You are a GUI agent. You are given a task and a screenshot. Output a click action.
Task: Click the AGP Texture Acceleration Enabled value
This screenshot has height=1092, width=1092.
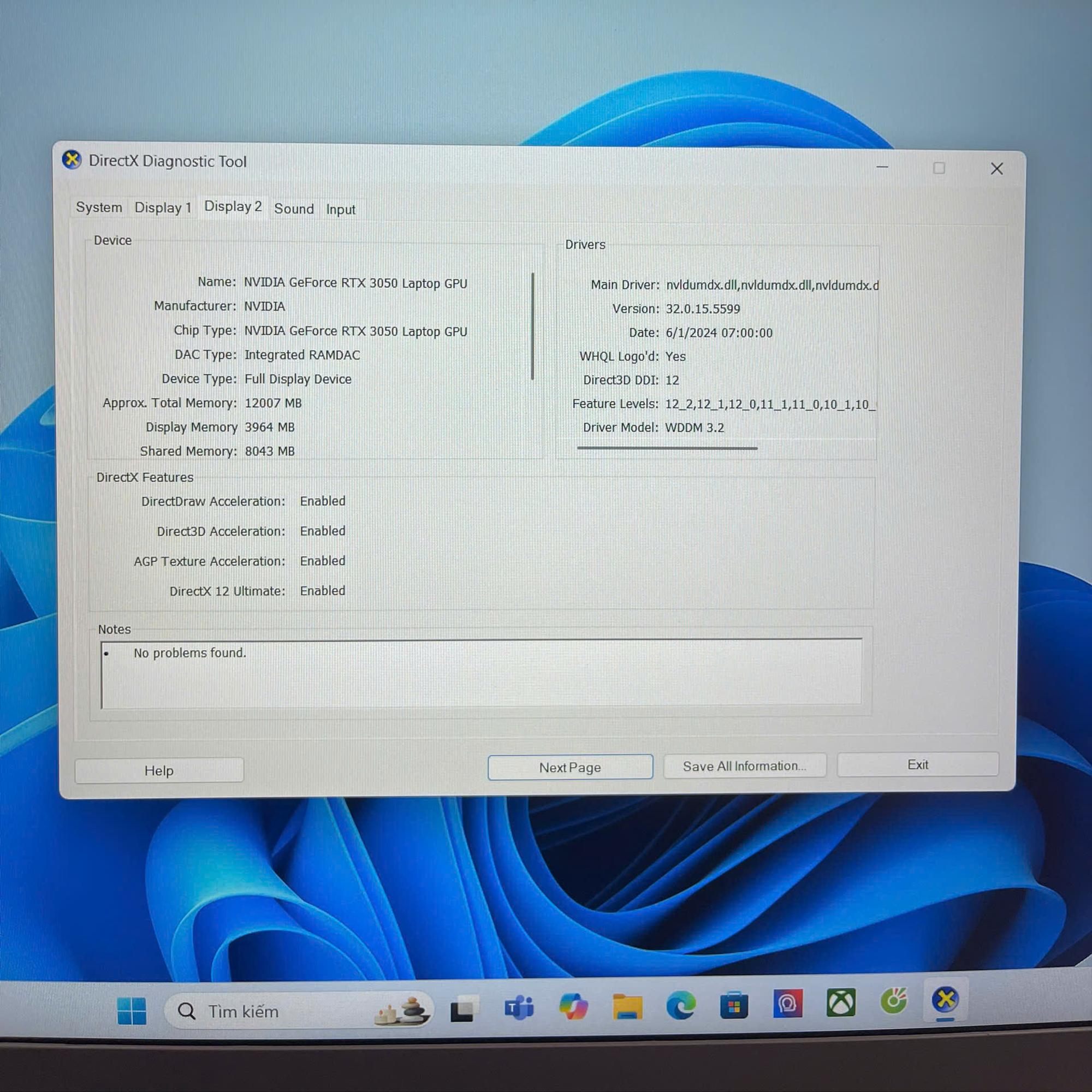[322, 561]
